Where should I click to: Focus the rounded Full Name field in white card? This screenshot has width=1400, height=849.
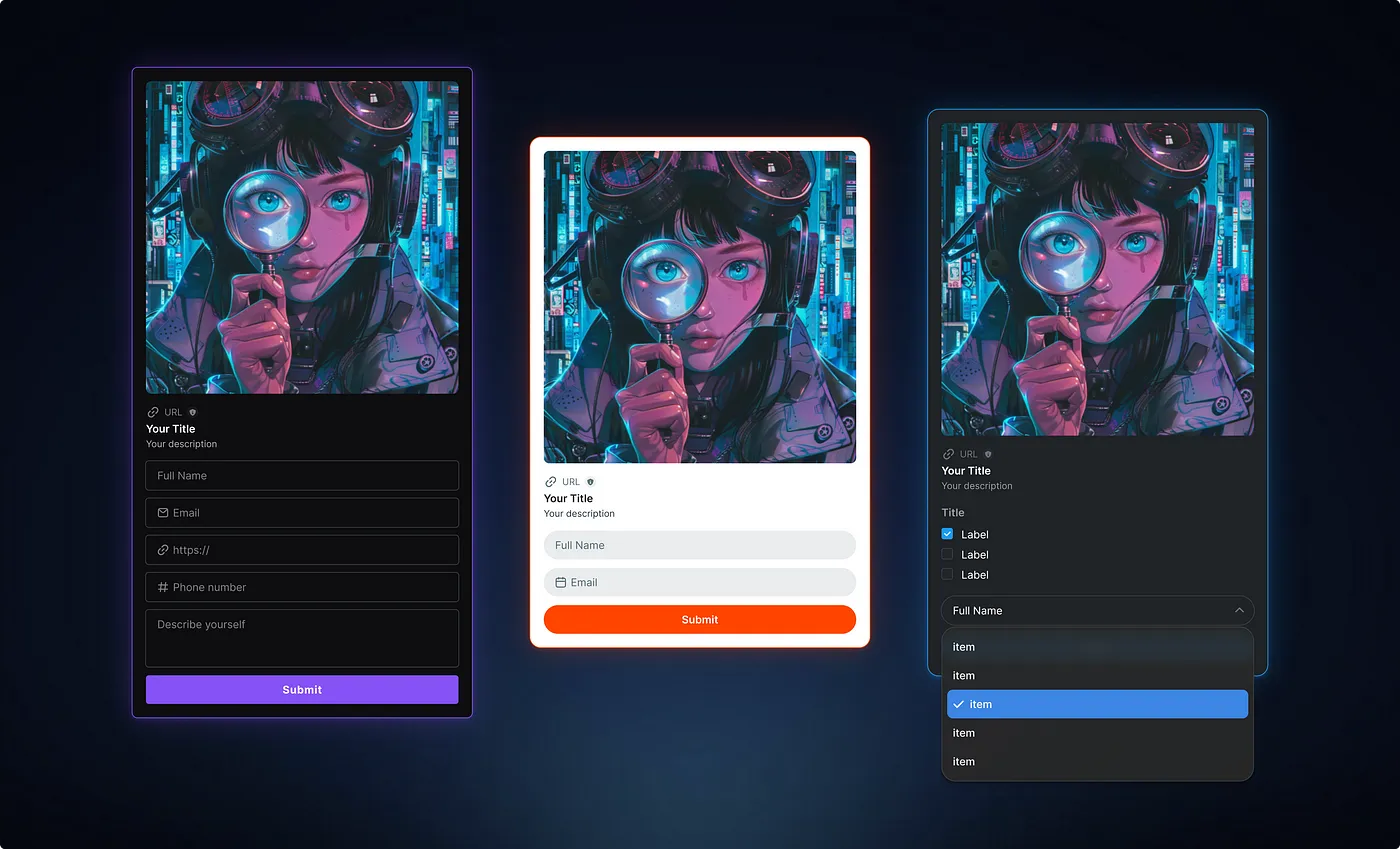[x=700, y=545]
